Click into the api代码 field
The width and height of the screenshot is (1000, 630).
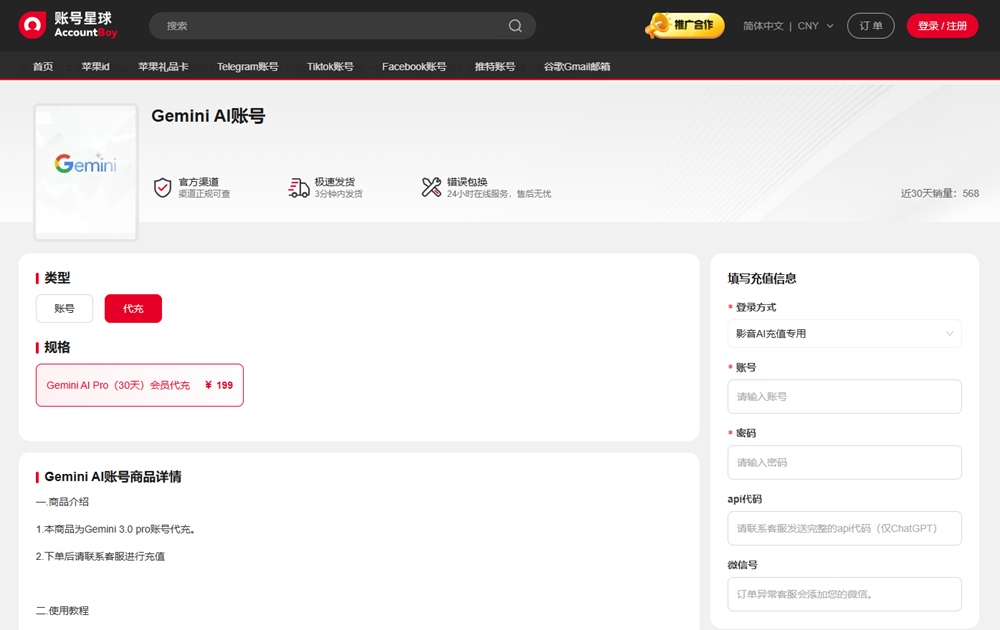click(x=844, y=529)
